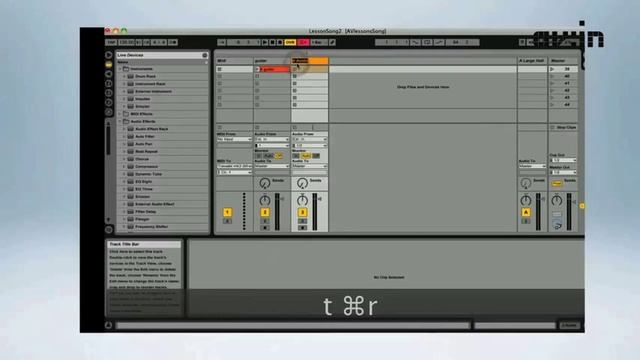The image size is (640, 360).
Task: Toggle the yellow OVR overdub button
Action: pyautogui.click(x=290, y=42)
